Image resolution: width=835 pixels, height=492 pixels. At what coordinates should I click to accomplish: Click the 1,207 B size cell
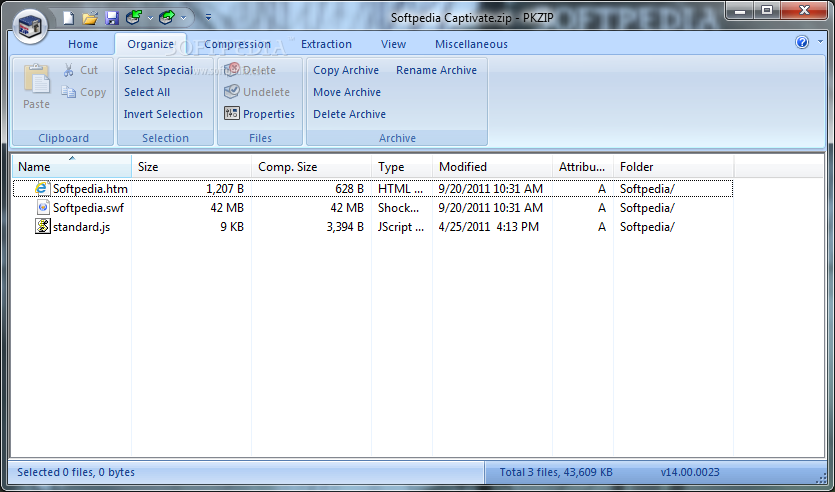click(225, 188)
